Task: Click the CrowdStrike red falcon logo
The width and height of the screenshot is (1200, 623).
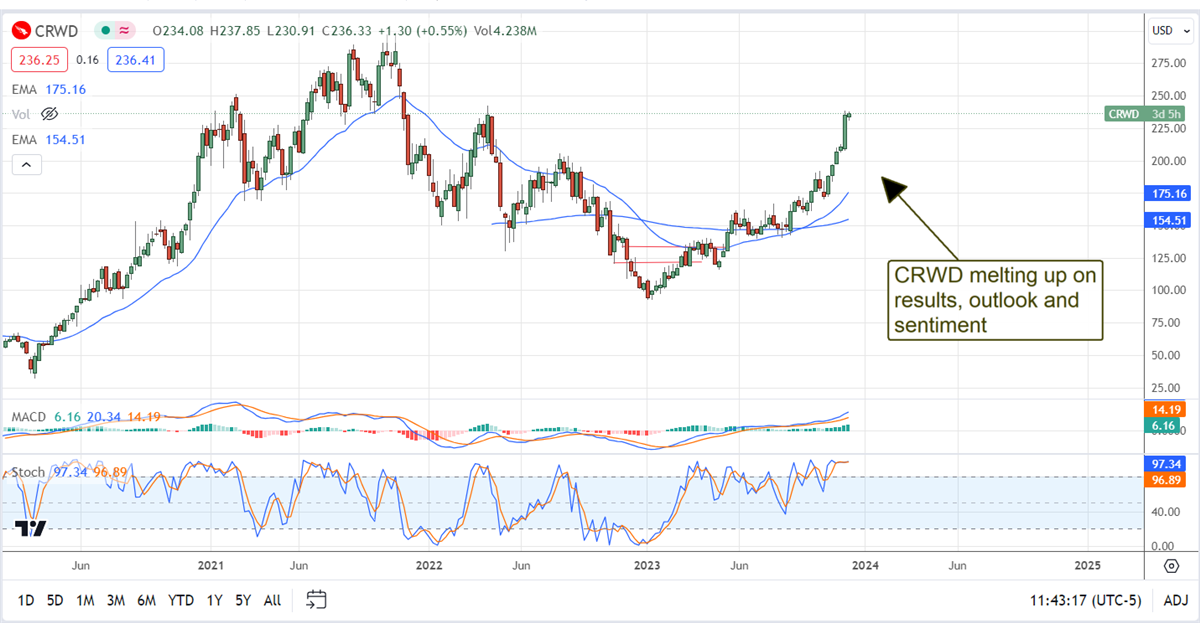Action: pos(21,31)
